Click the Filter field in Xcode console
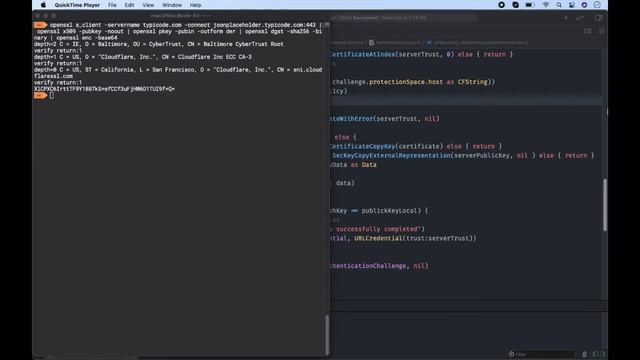This screenshot has width=640, height=360. pos(542,354)
